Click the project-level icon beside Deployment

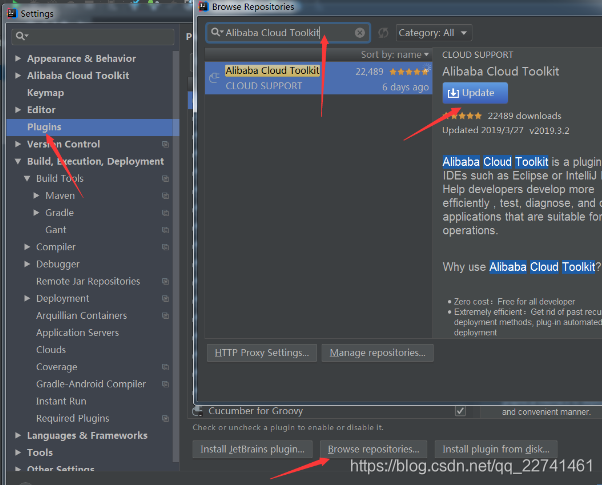(165, 298)
